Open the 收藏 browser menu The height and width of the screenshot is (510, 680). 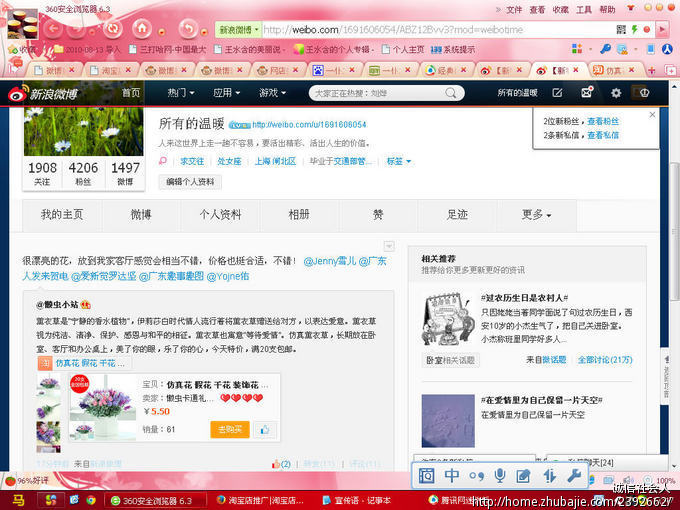(560, 9)
